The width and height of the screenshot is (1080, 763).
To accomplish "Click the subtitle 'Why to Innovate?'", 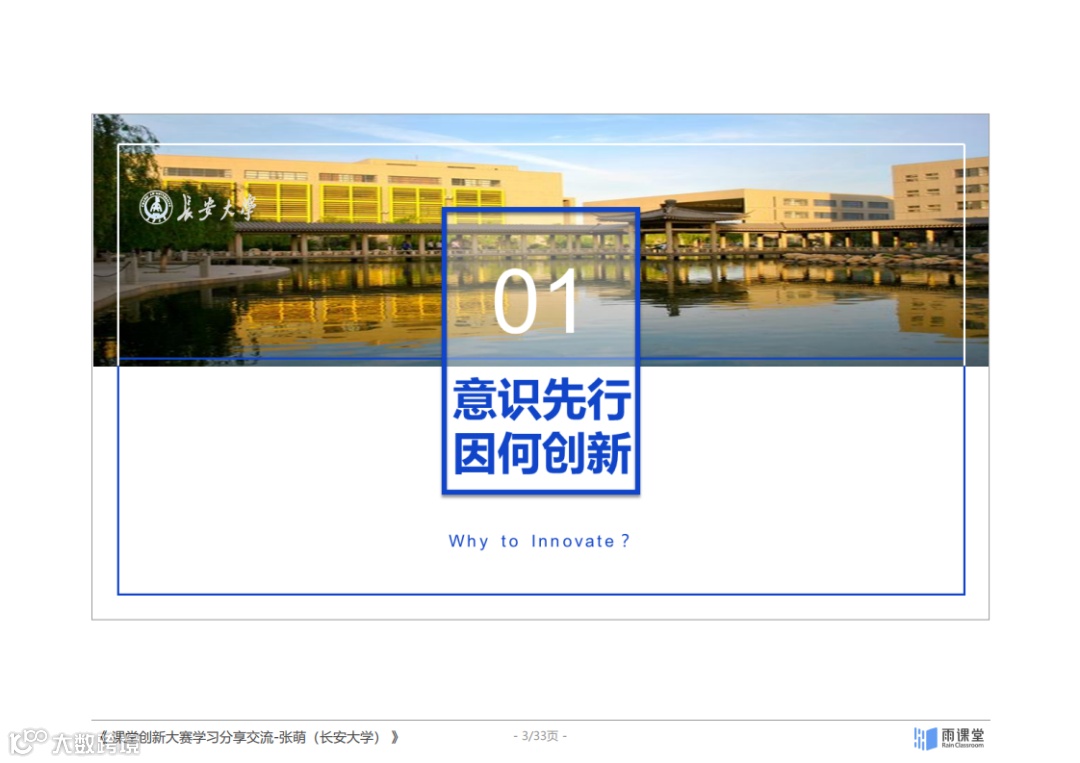I will pos(539,541).
